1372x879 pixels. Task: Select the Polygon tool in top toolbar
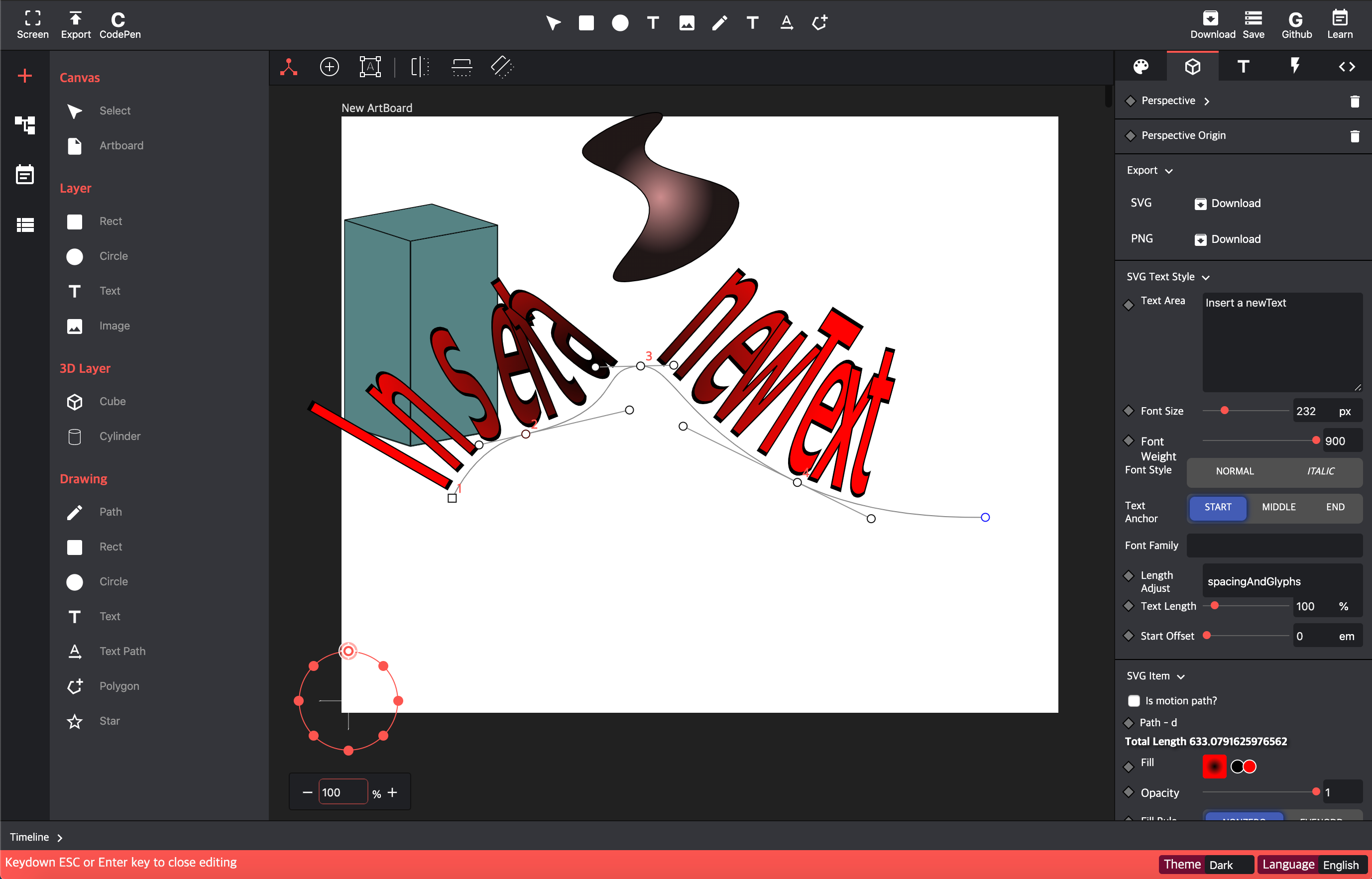[819, 23]
